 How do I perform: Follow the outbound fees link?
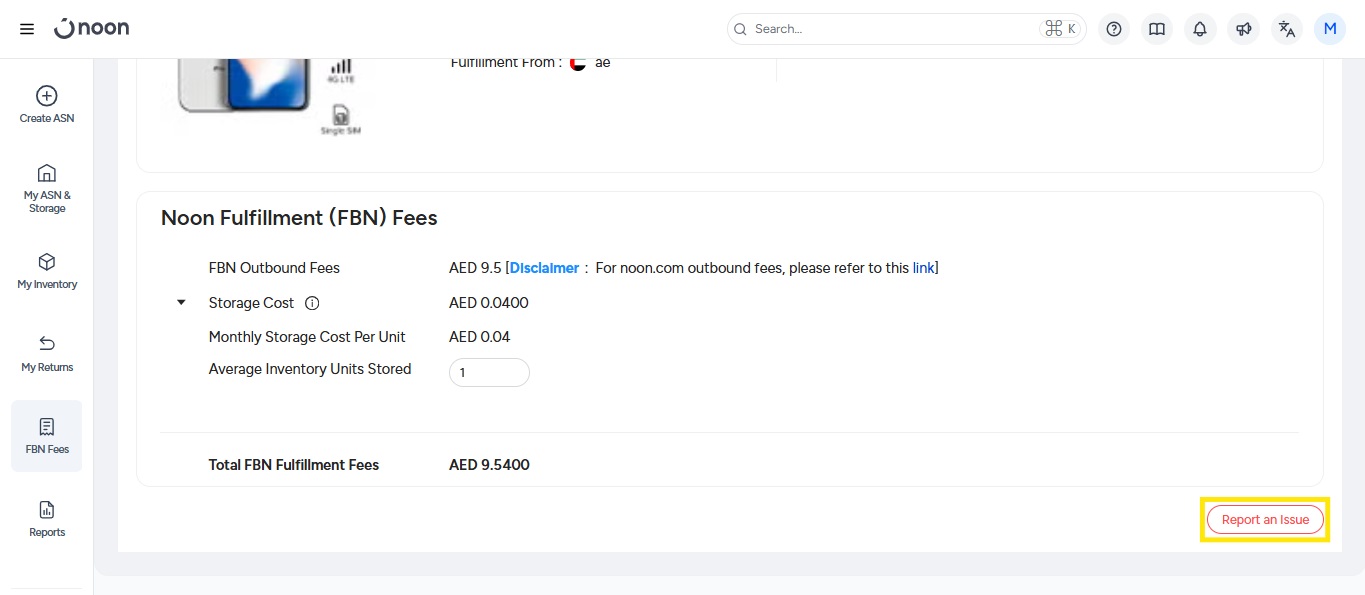923,268
